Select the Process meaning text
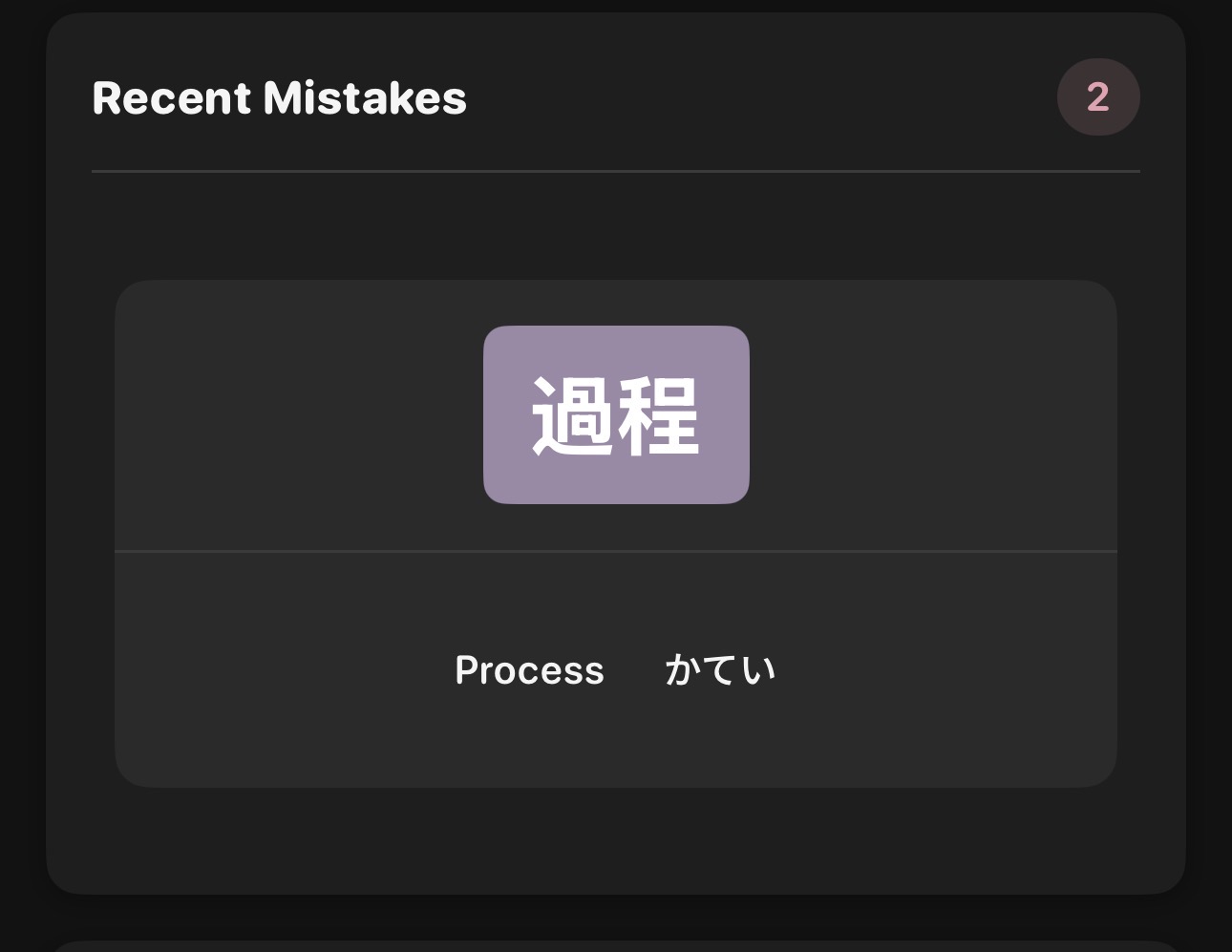Screen dimensions: 1232x952 529,670
